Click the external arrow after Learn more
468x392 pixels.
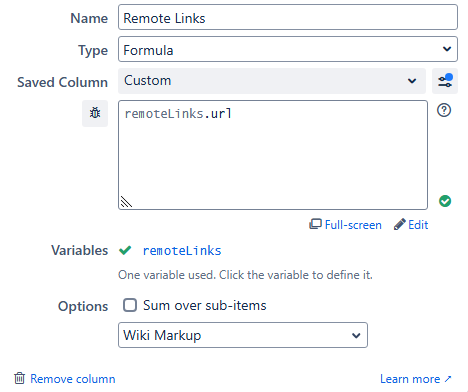(x=448, y=379)
